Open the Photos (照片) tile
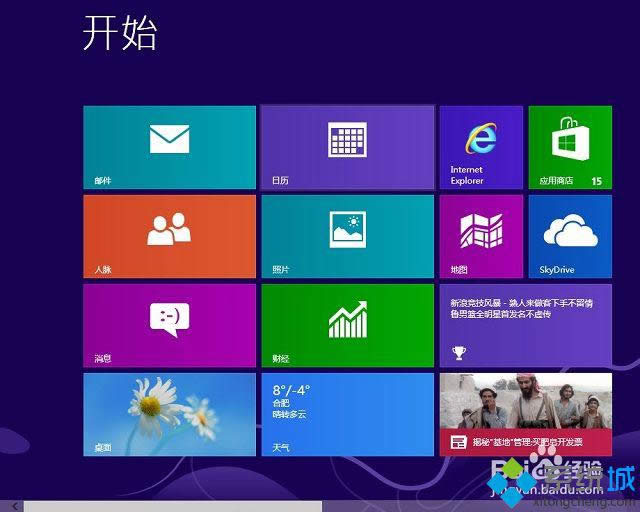The image size is (640, 512). (x=348, y=236)
